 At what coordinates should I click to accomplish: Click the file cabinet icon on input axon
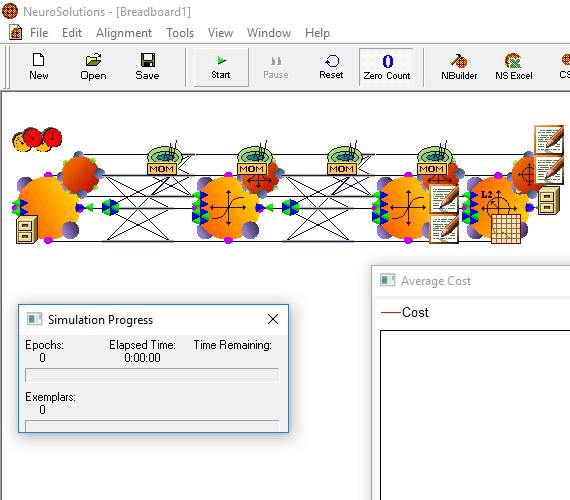click(27, 230)
